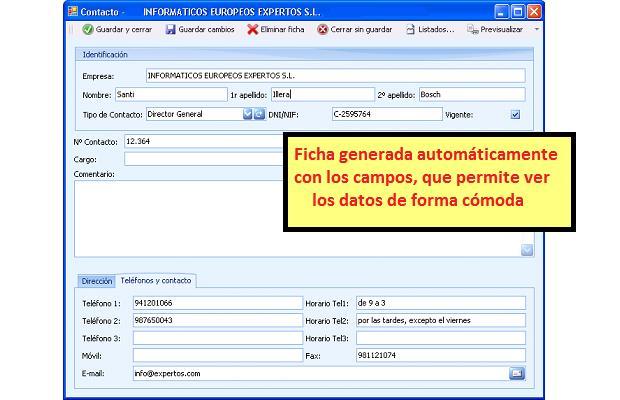The height and width of the screenshot is (400, 620).
Task: Click the Cargo field
Action: 204,159
